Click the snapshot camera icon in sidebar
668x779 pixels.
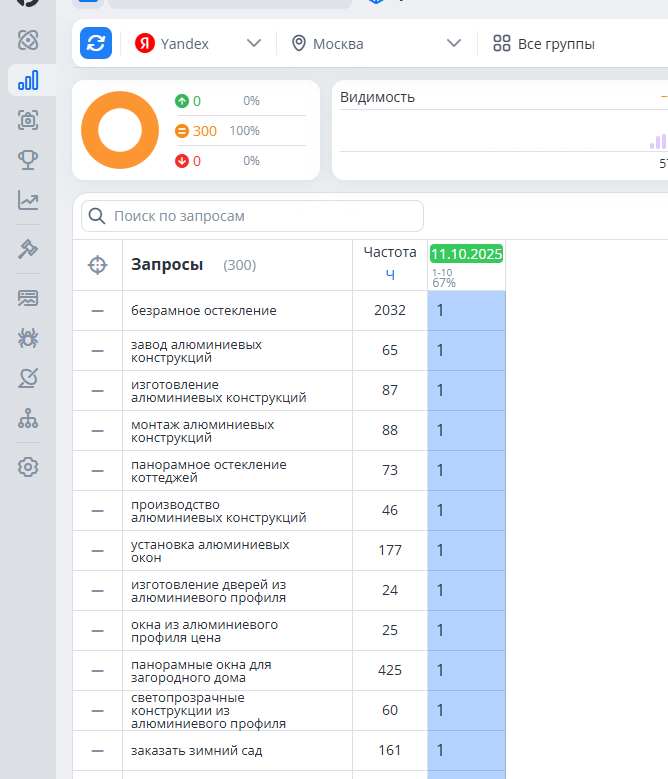pos(28,120)
